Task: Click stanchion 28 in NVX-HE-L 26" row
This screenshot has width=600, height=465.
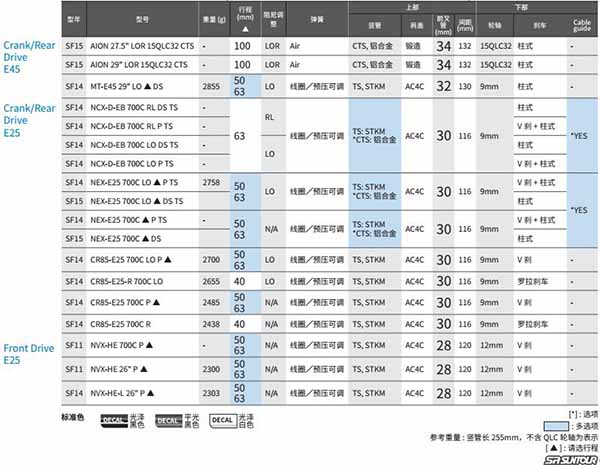Action: click(x=443, y=393)
